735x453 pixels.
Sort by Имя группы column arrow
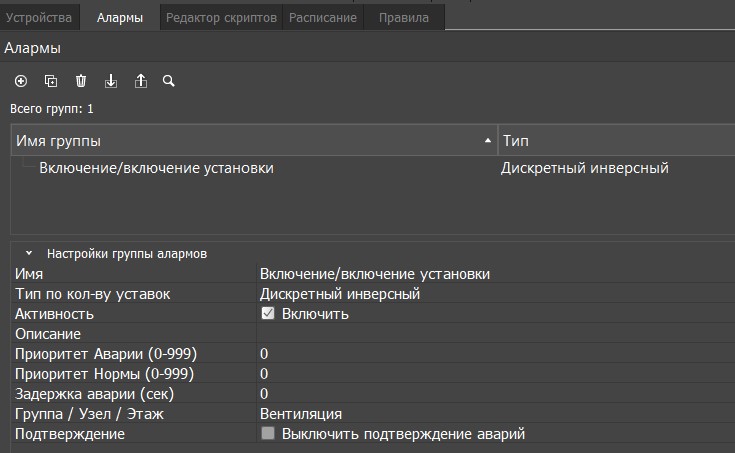point(487,141)
